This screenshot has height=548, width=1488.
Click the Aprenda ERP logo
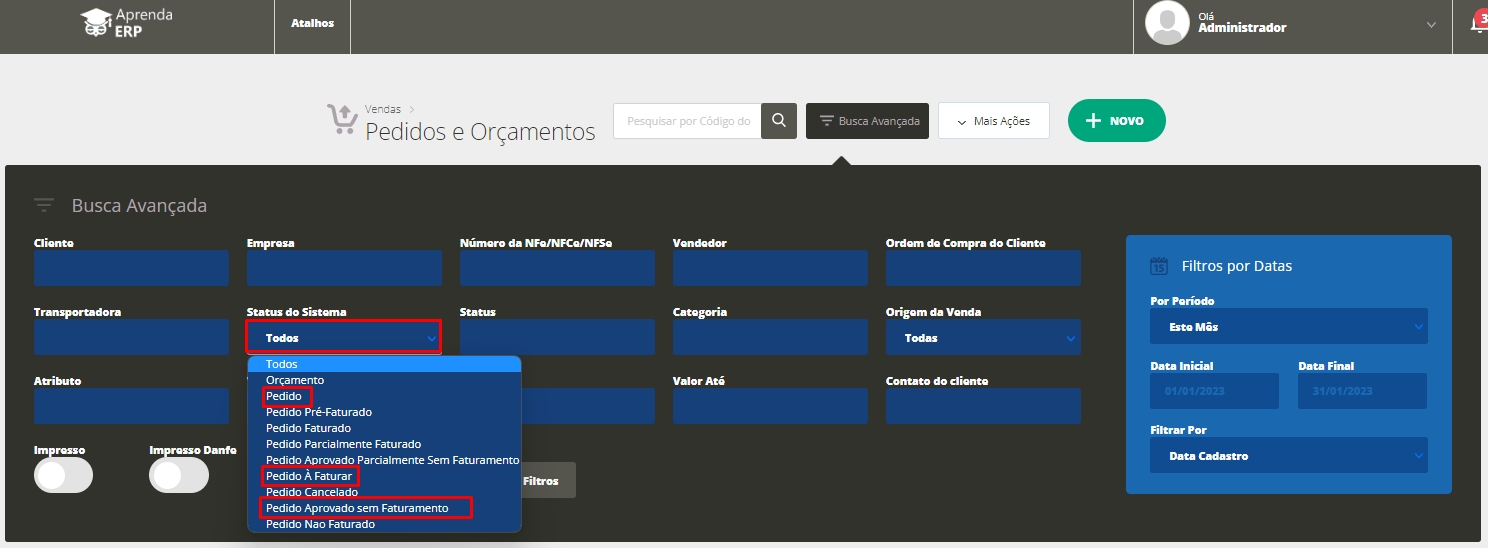point(126,23)
